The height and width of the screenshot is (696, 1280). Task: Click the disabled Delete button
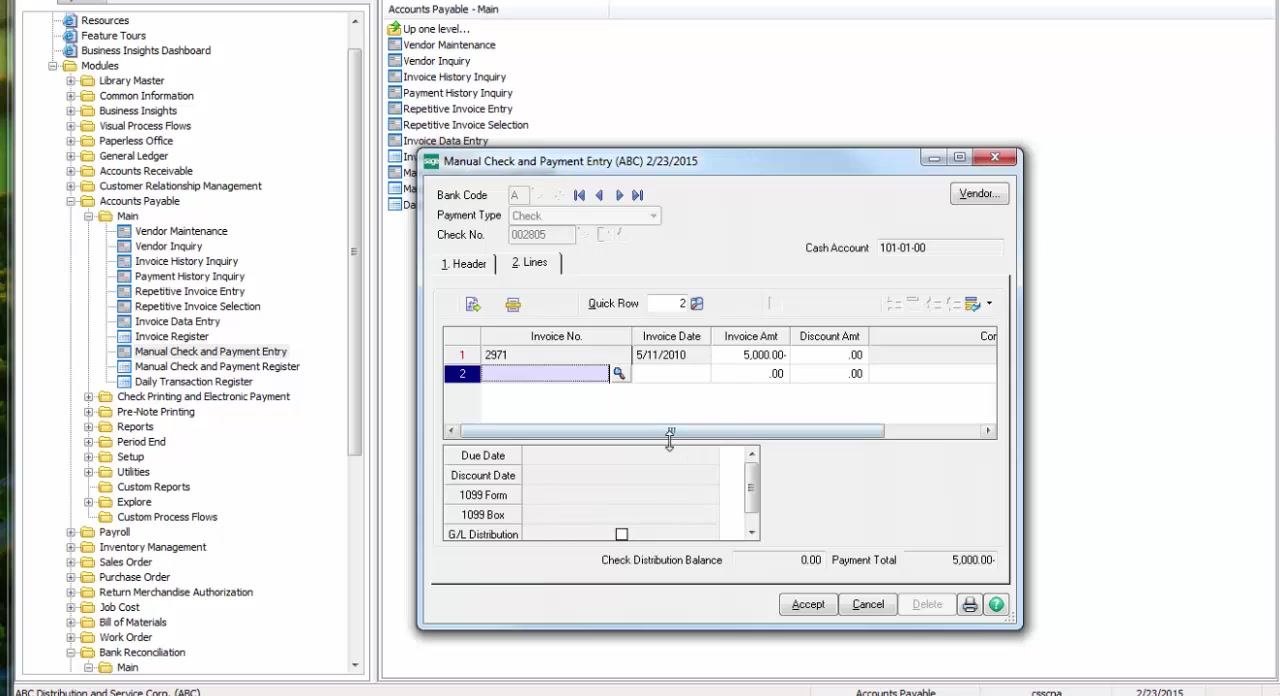click(x=927, y=604)
